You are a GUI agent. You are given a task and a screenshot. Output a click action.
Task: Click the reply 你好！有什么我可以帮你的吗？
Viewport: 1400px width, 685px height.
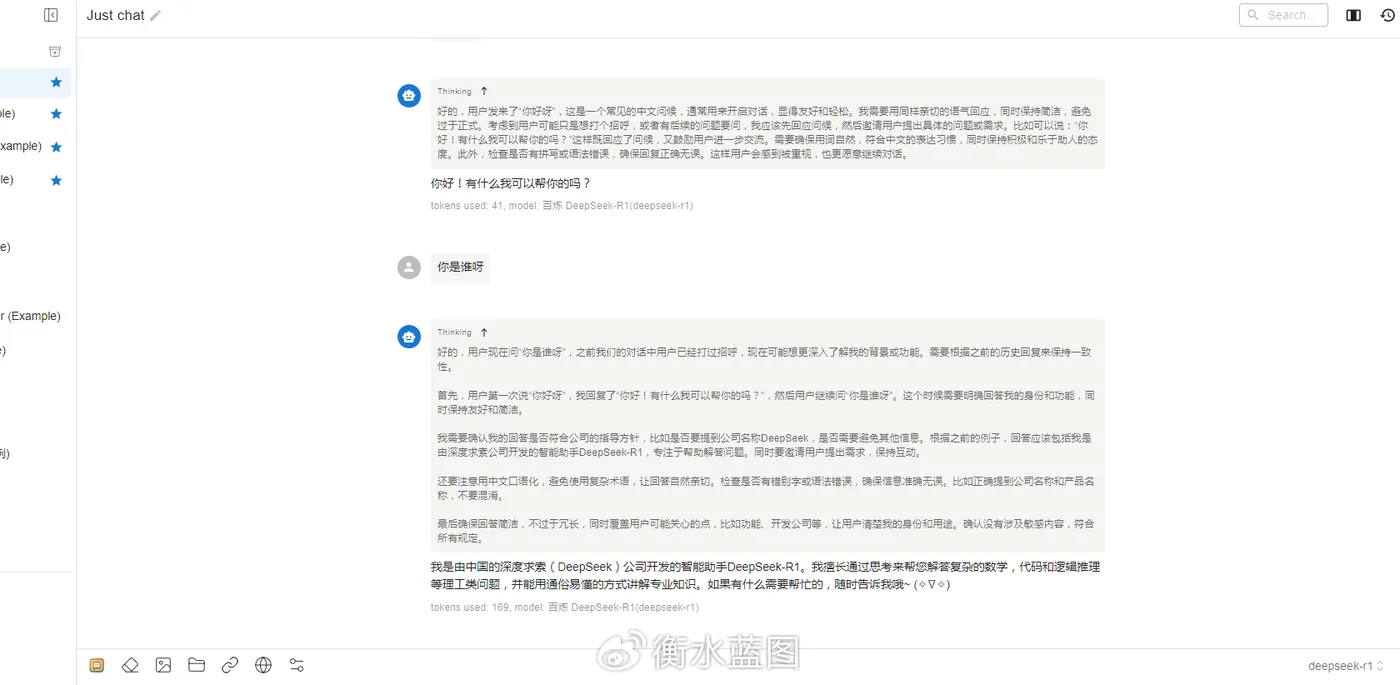tap(511, 184)
